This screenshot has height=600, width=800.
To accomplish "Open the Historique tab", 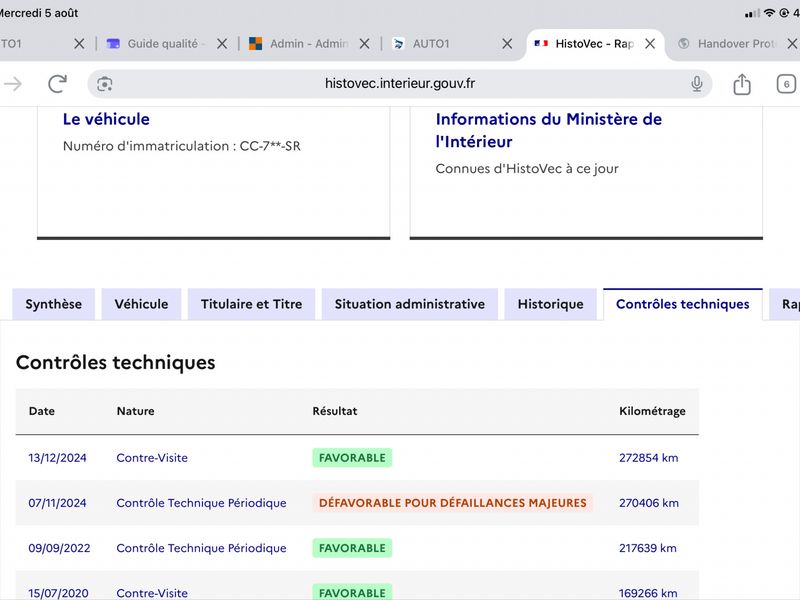I will [551, 304].
